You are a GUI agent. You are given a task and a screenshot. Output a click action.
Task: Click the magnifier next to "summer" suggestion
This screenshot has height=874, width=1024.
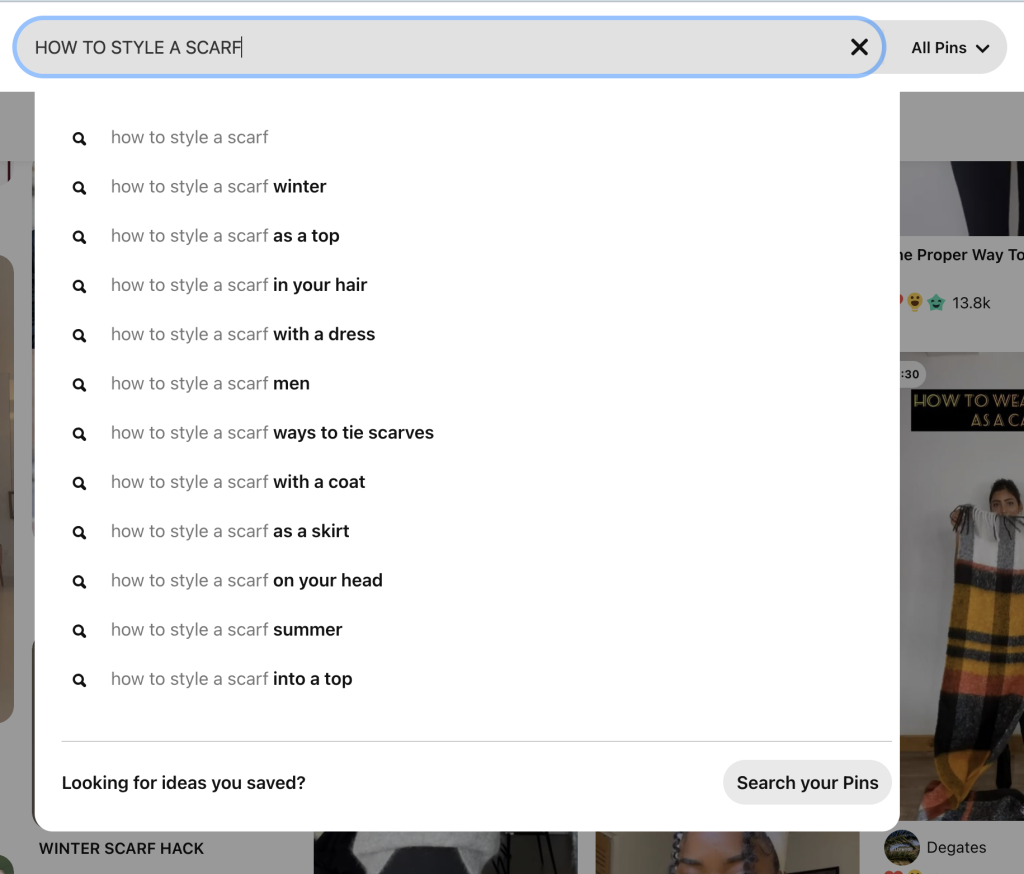pyautogui.click(x=79, y=630)
